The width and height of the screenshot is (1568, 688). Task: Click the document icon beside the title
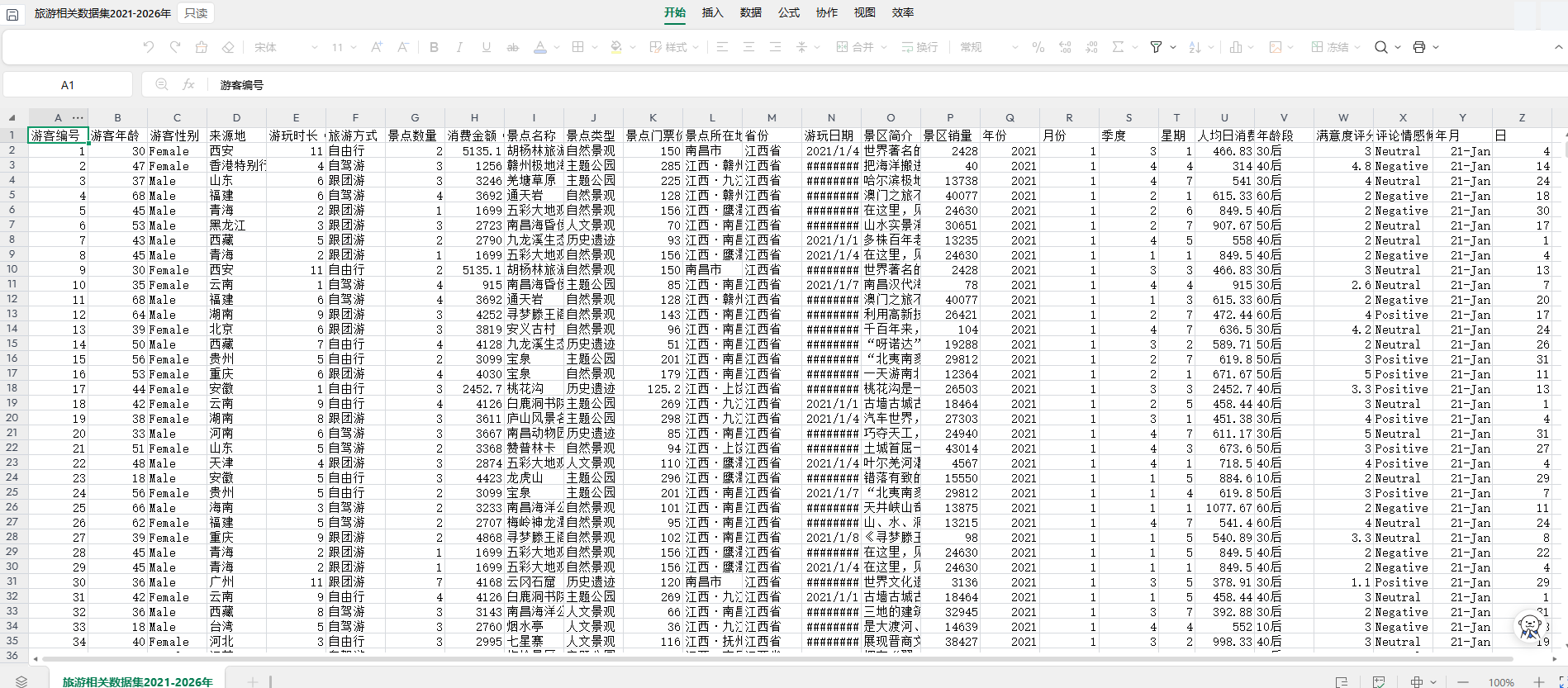click(12, 14)
